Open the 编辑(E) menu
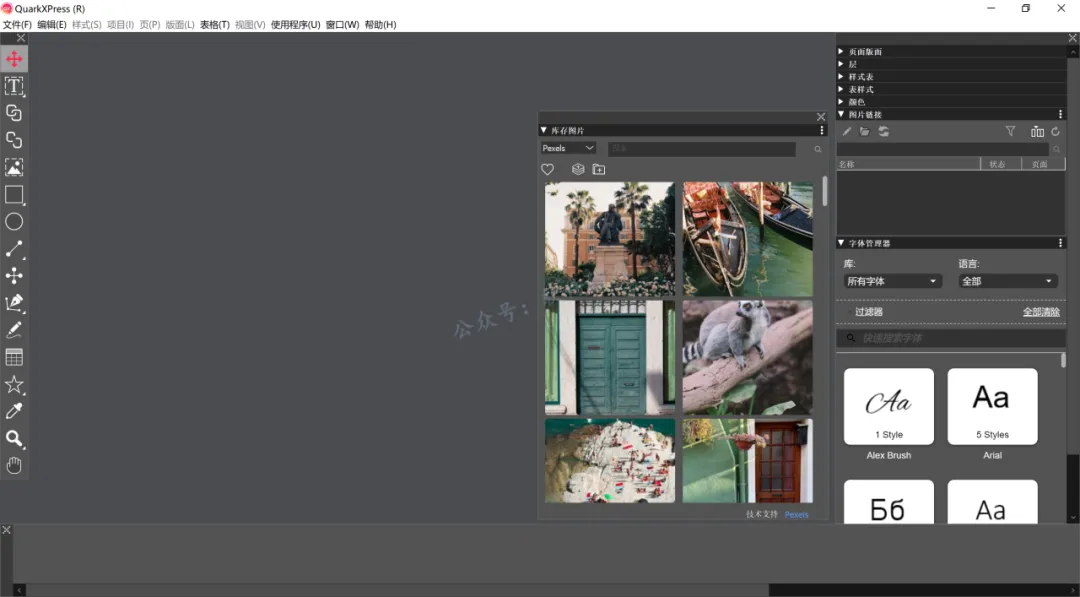 [52, 25]
